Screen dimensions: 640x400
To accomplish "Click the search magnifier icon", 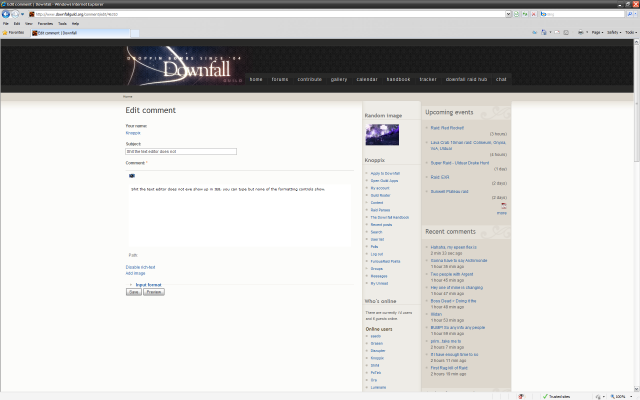I will pyautogui.click(x=630, y=14).
